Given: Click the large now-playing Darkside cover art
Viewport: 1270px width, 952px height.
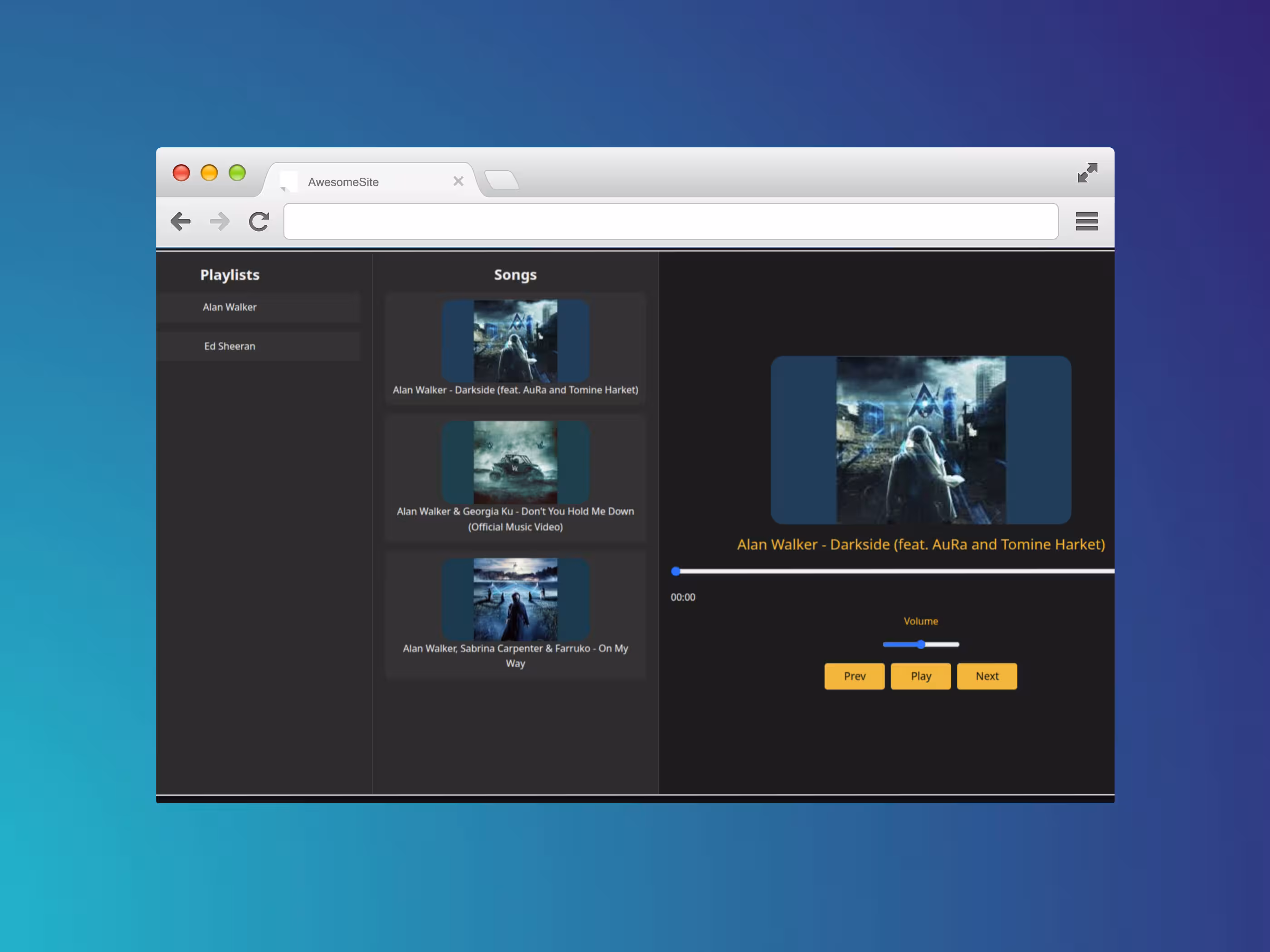Looking at the screenshot, I should pyautogui.click(x=920, y=440).
